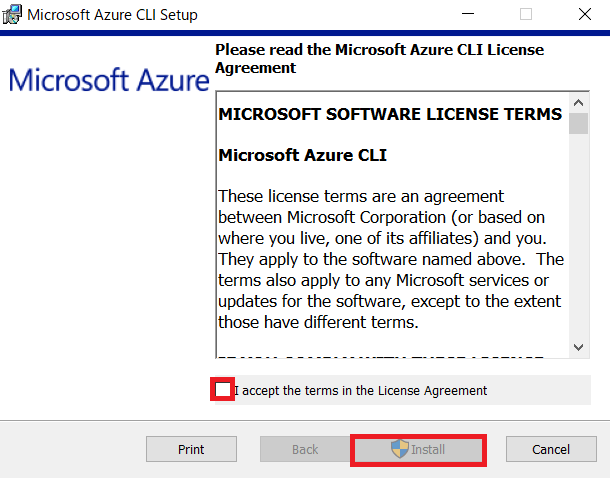The height and width of the screenshot is (478, 610).
Task: Click the 'Microsoft Azure CLI Setup' title text
Action: pos(112,15)
